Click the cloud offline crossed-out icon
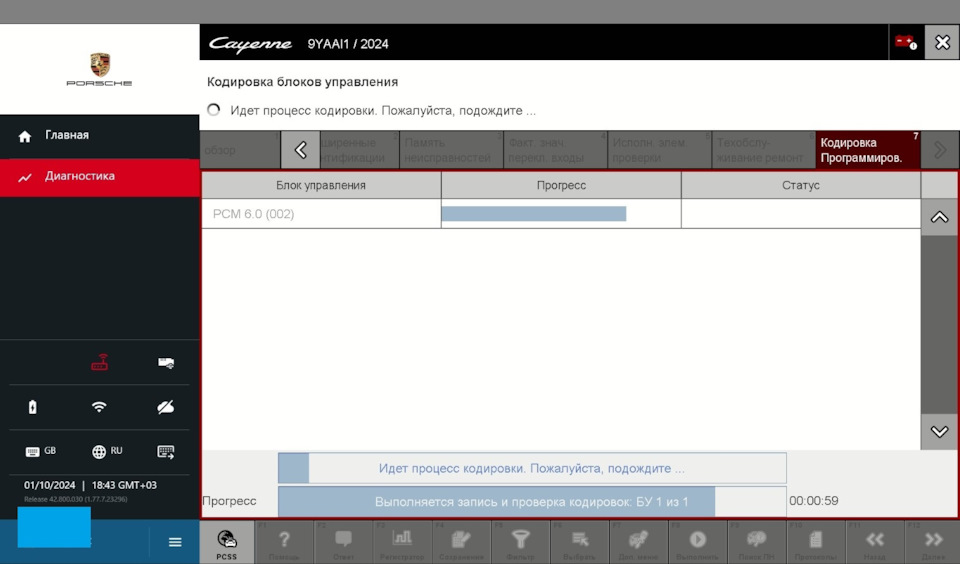960x564 pixels. tap(165, 407)
